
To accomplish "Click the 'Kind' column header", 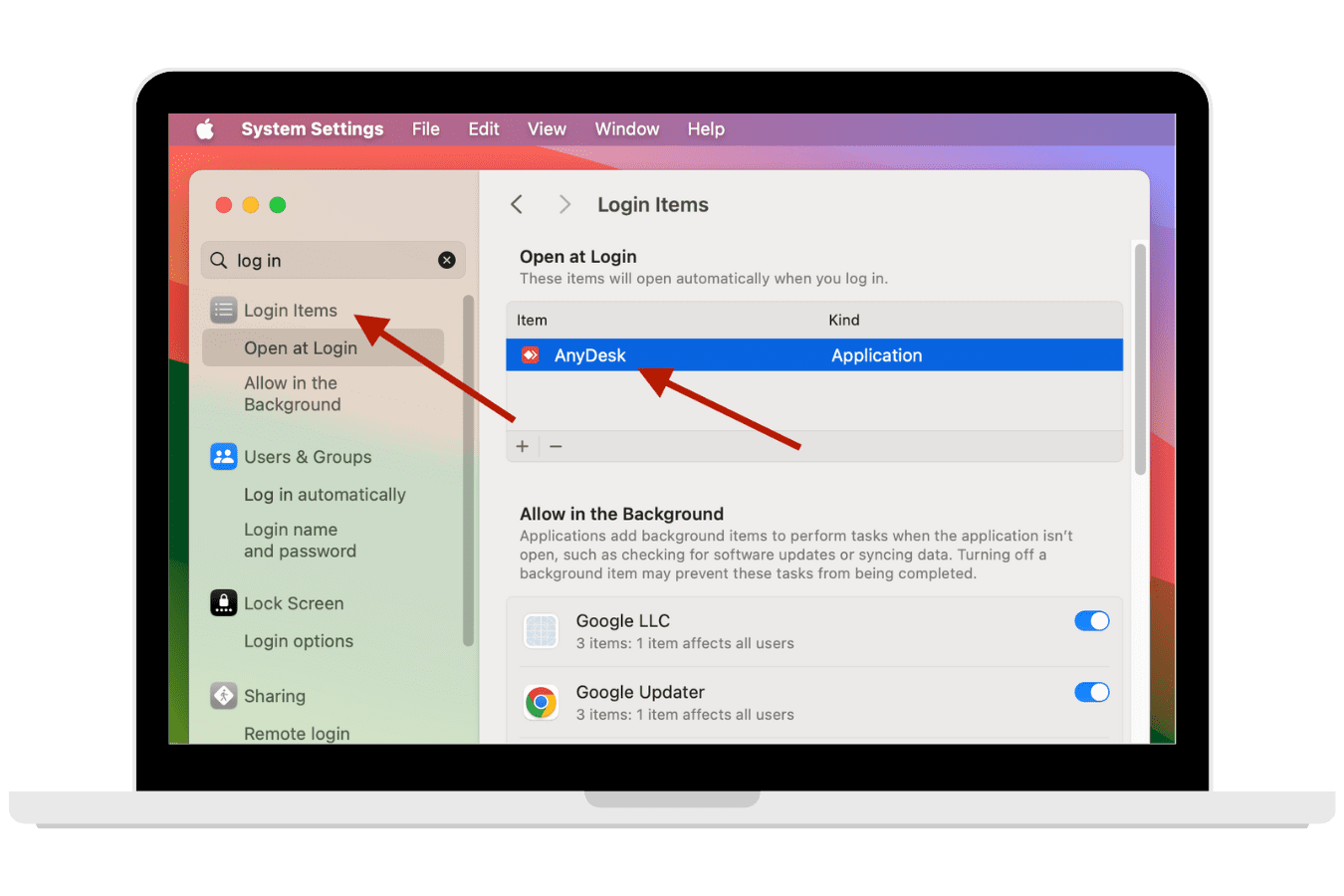I will [x=844, y=320].
